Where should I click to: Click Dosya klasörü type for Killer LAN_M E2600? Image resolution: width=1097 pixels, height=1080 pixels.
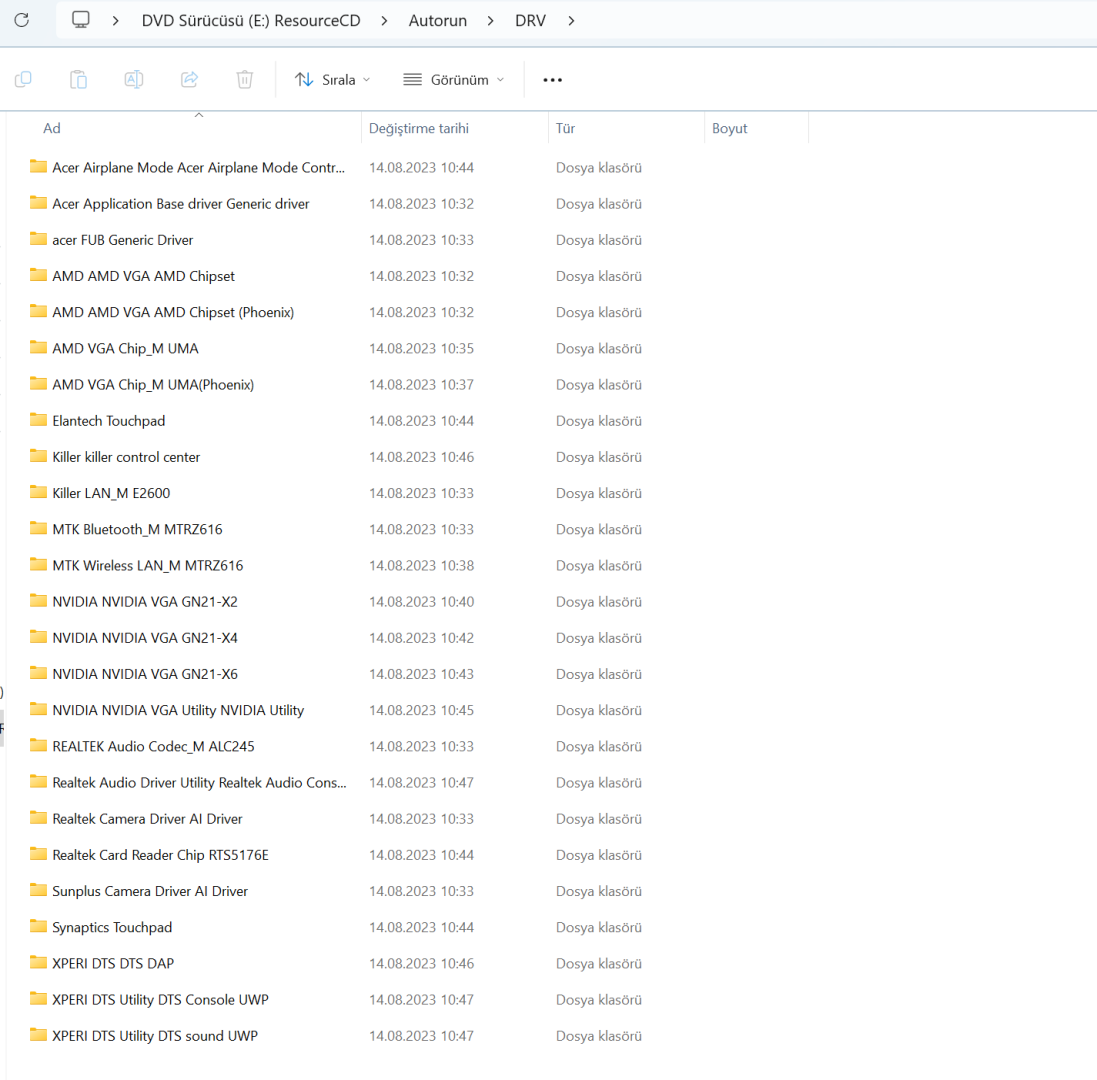click(x=599, y=493)
